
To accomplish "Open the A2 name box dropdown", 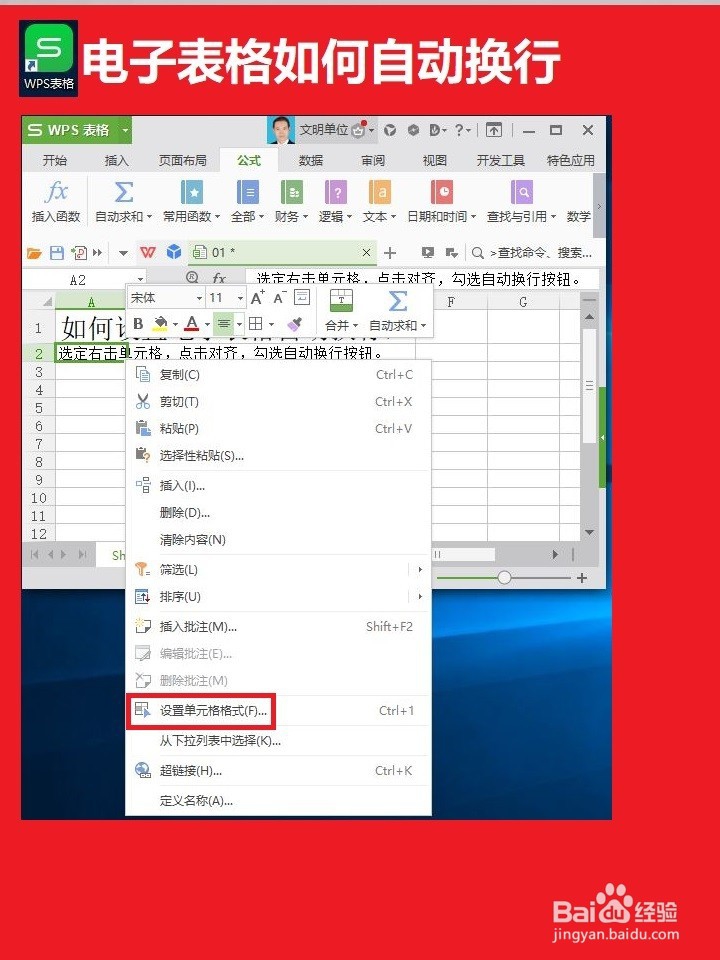I will pyautogui.click(x=141, y=280).
